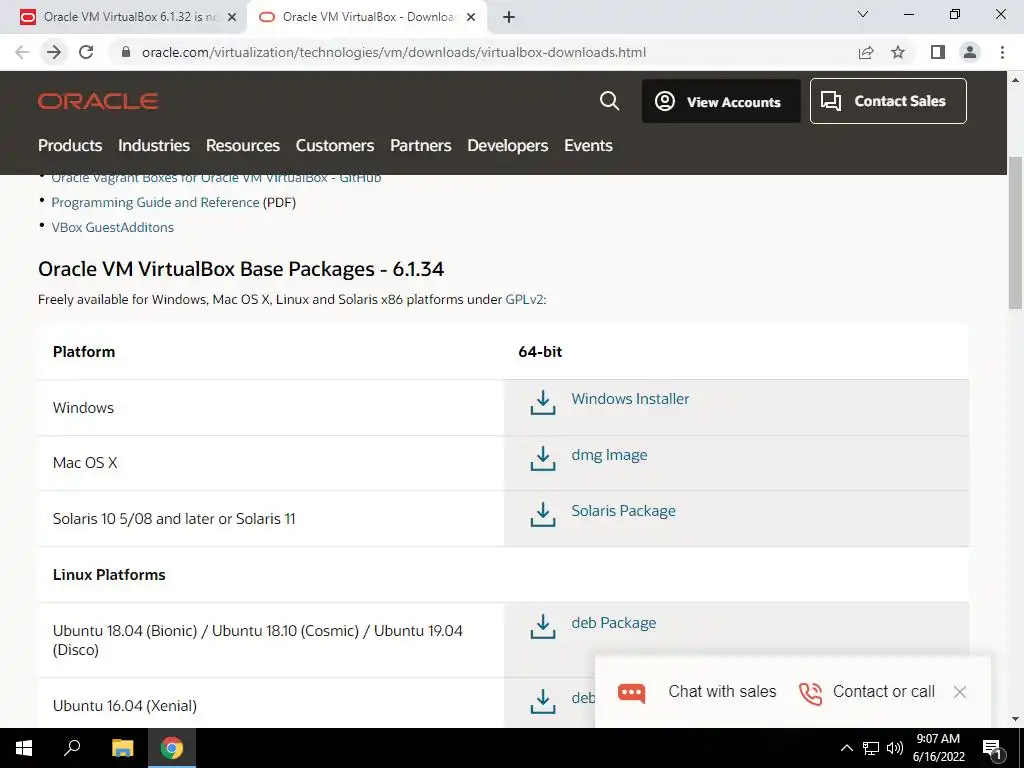Click the scrollbar up arrow
1024x768 pixels.
(x=1015, y=80)
